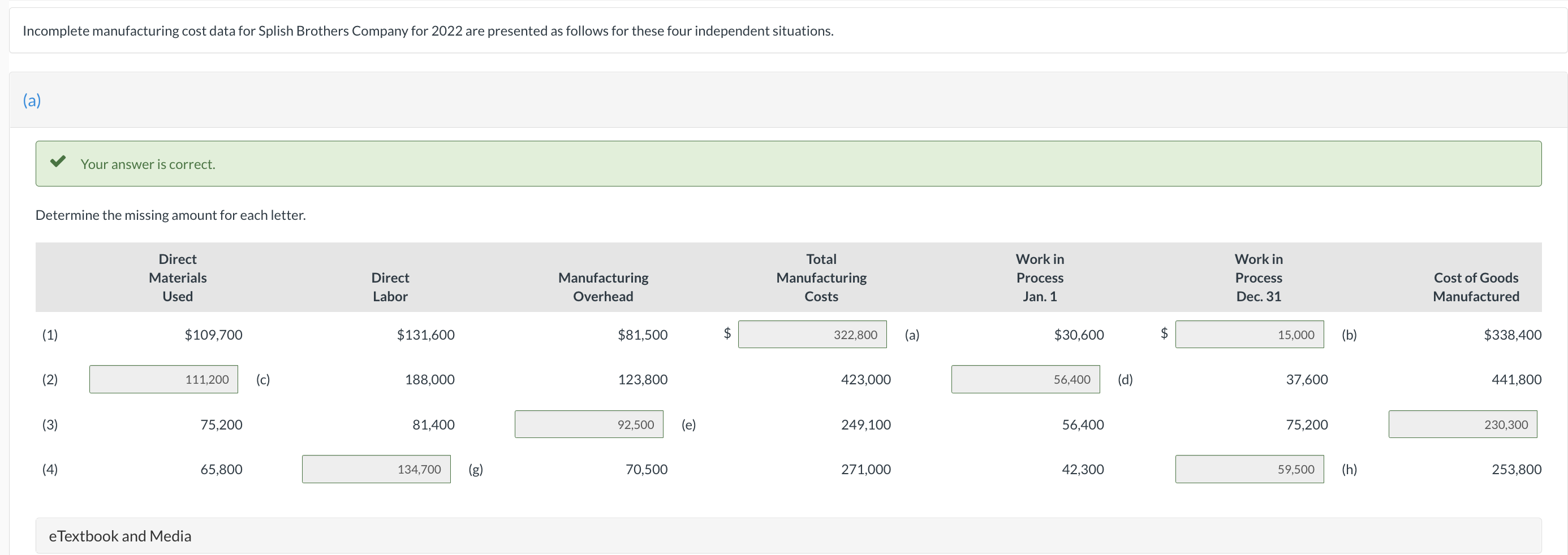Click the label (e) next to 92,500
The width and height of the screenshot is (1568, 555).
pyautogui.click(x=689, y=424)
